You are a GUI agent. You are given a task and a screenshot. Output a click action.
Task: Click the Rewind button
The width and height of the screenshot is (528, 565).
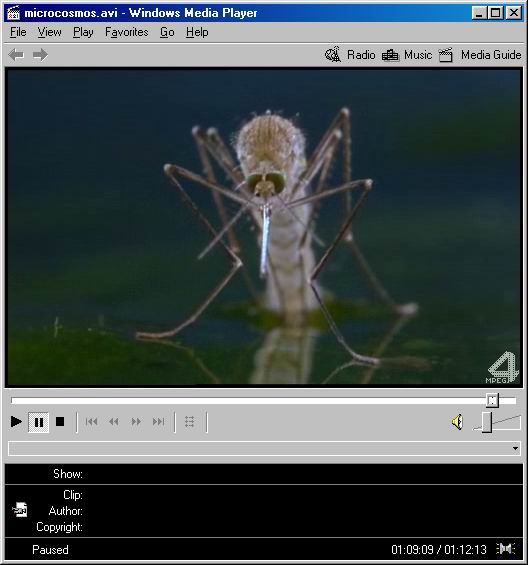point(114,421)
